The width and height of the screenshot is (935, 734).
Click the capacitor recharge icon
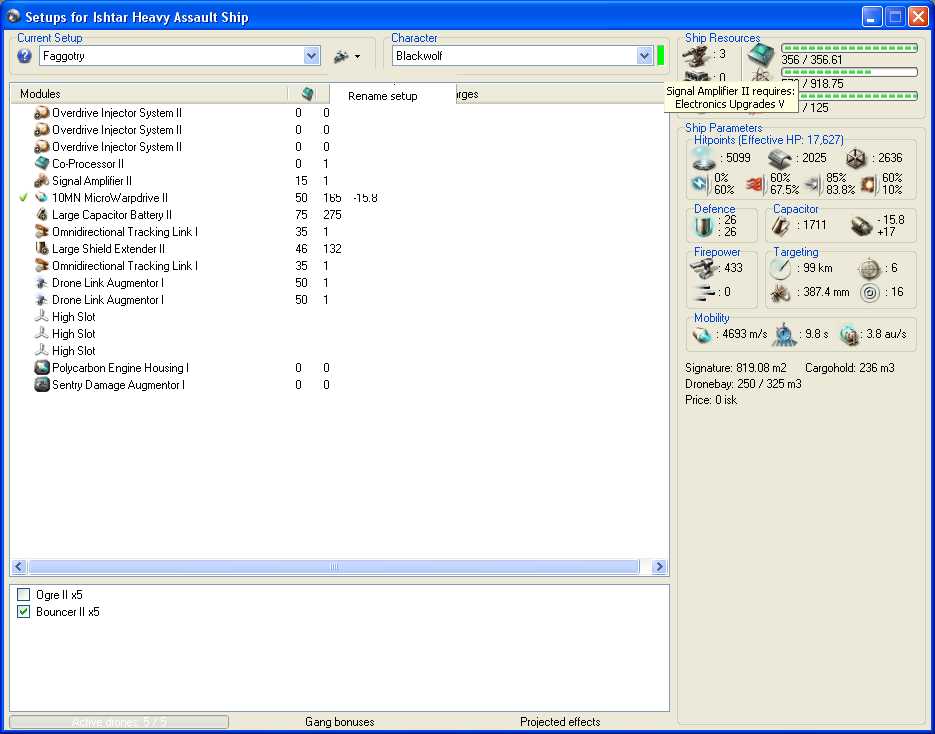(861, 226)
